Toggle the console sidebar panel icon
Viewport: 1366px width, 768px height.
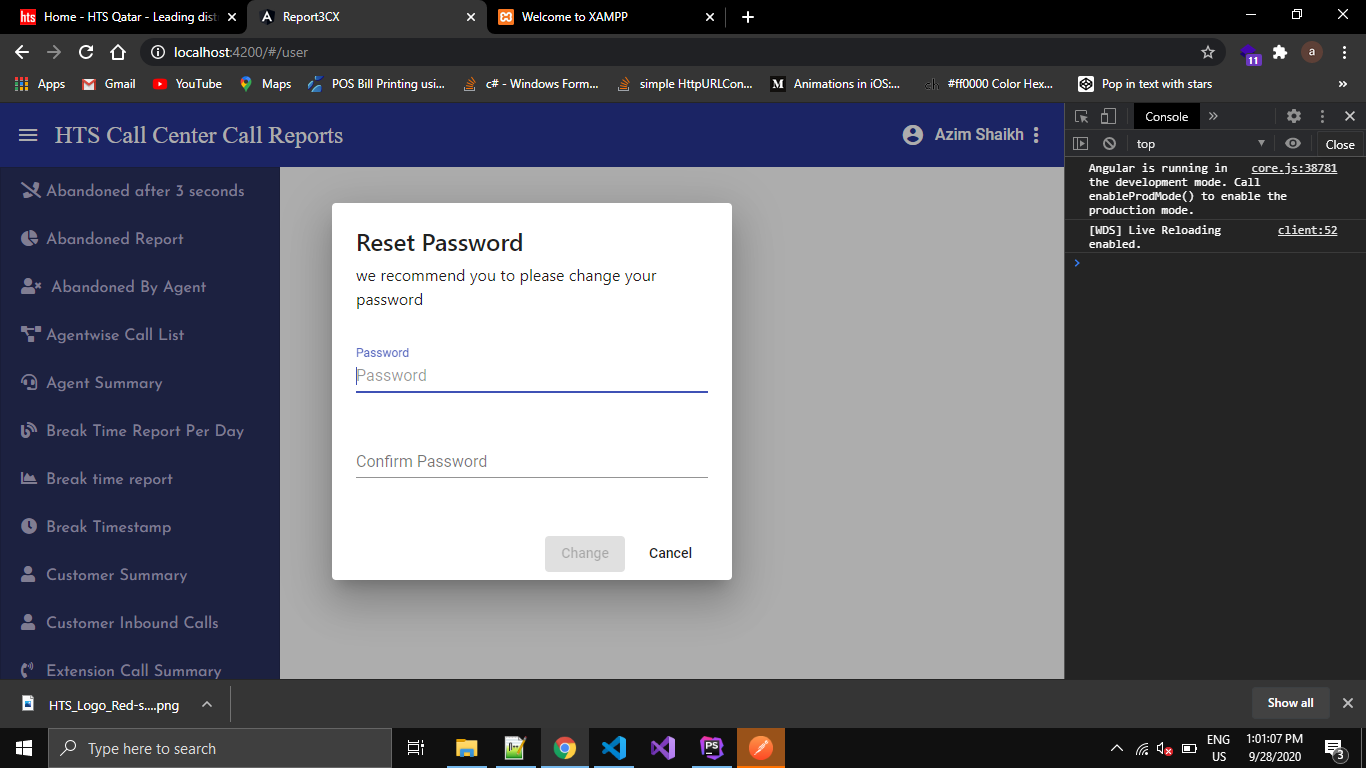tap(1081, 144)
